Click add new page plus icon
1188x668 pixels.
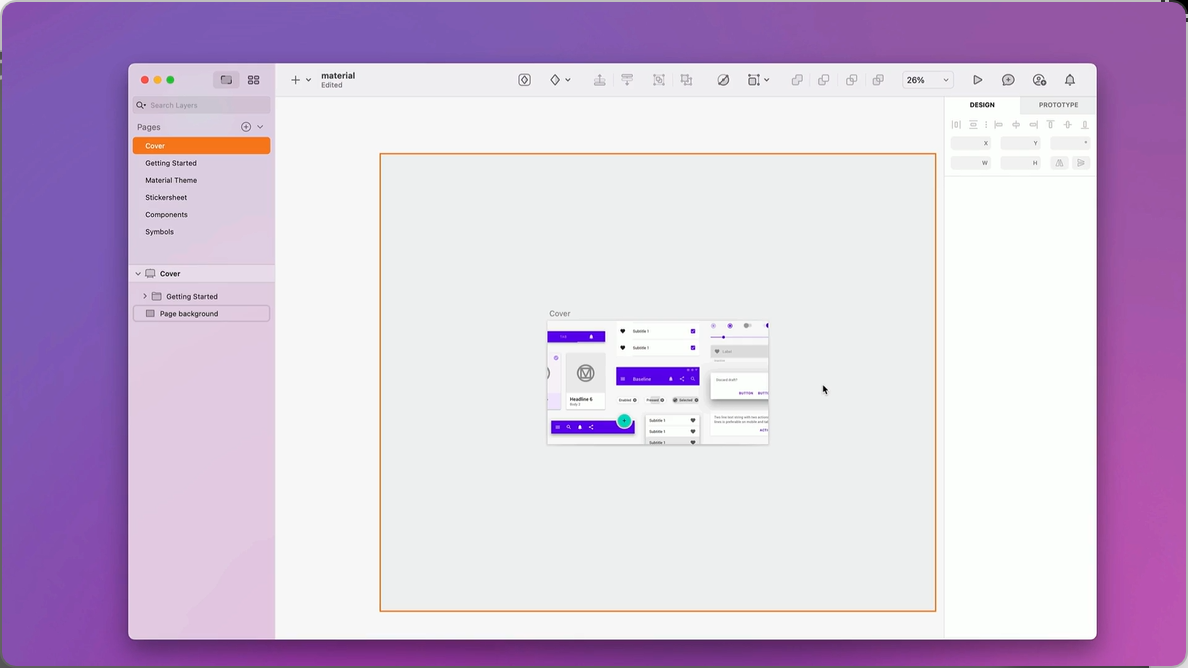(x=245, y=126)
